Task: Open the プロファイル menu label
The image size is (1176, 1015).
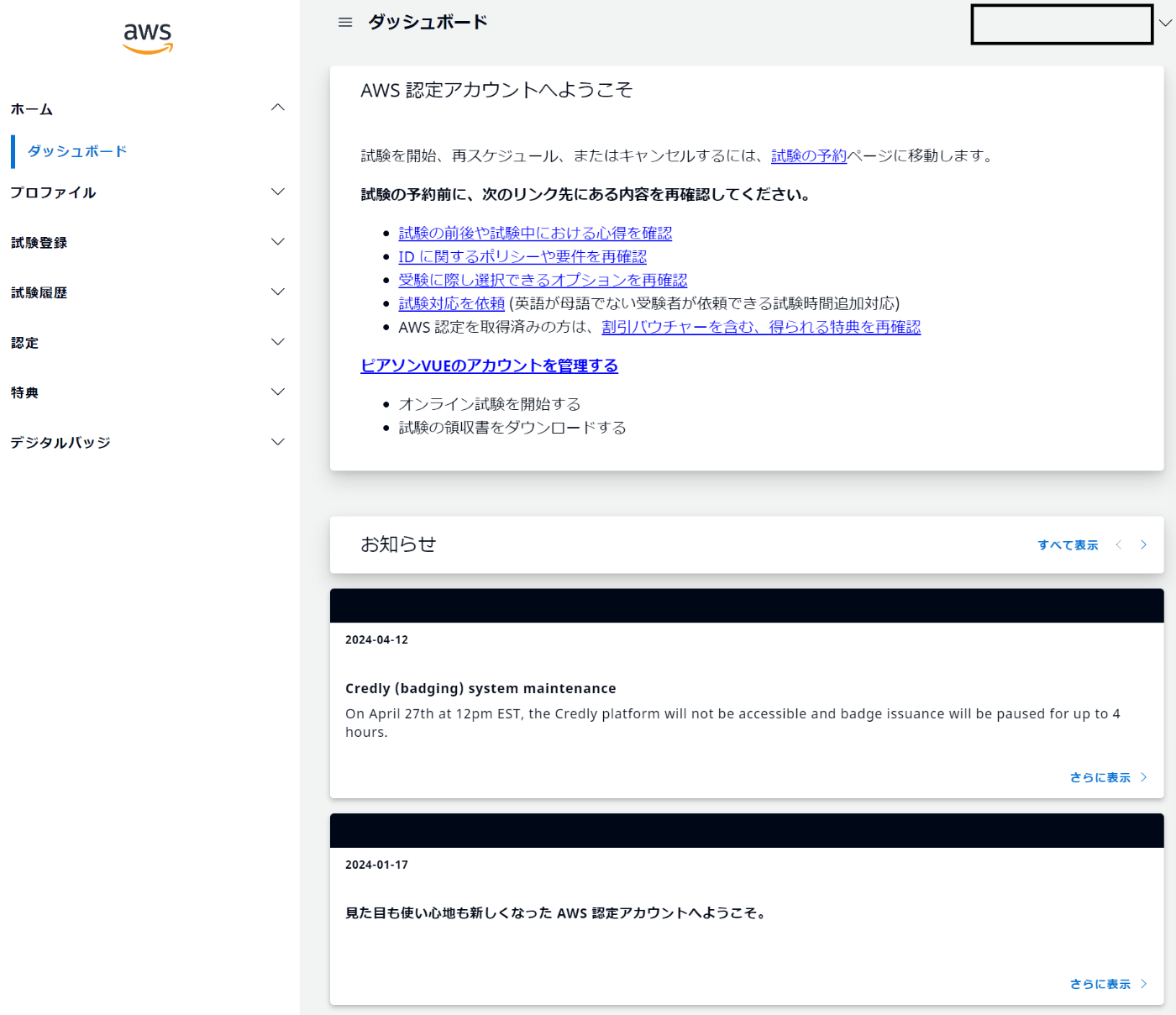Action: [x=53, y=192]
